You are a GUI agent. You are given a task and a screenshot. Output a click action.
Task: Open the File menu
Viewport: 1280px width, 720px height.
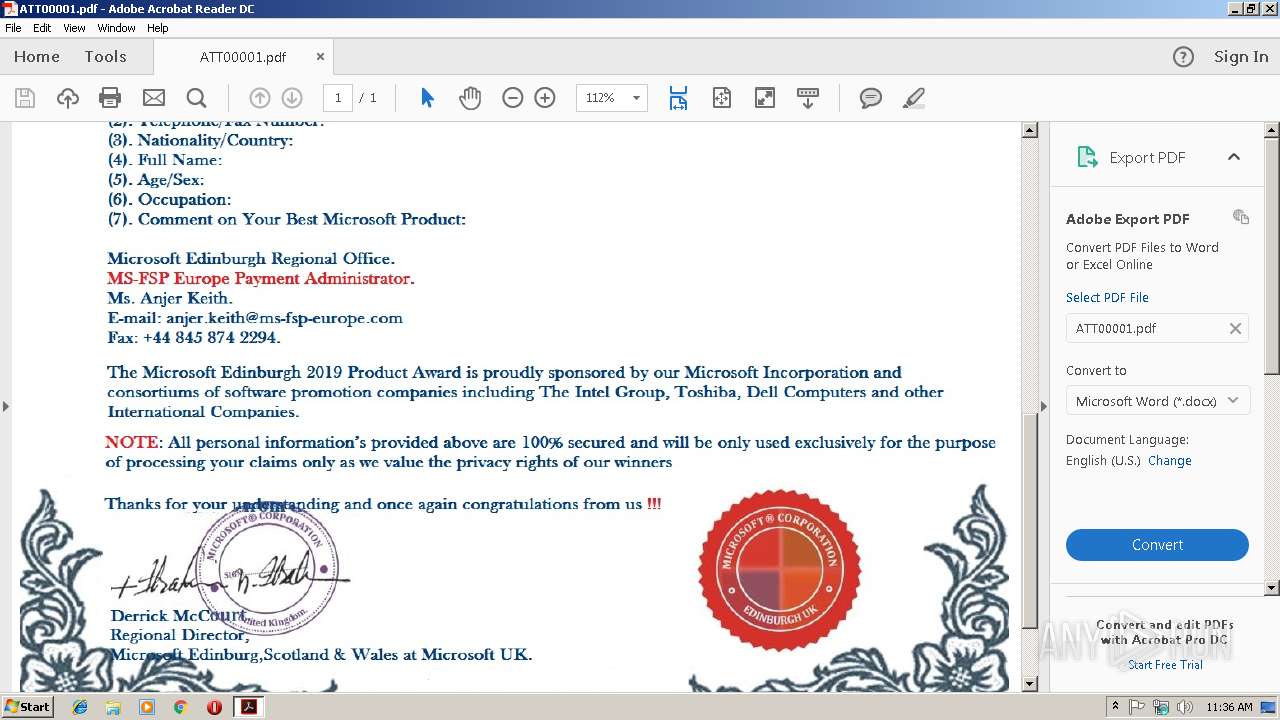(x=13, y=28)
